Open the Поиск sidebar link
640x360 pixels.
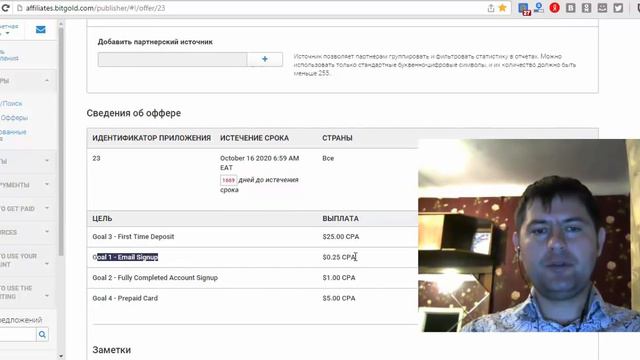pyautogui.click(x=12, y=104)
